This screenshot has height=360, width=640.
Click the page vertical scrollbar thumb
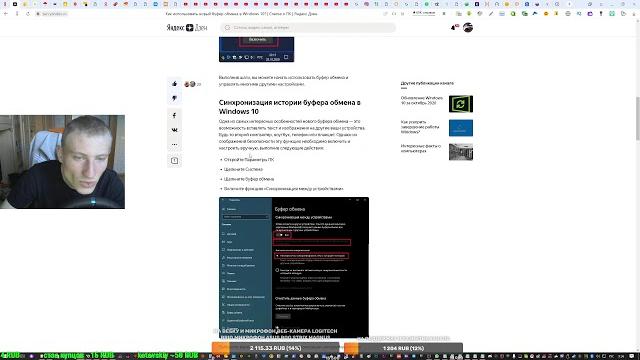point(638,118)
